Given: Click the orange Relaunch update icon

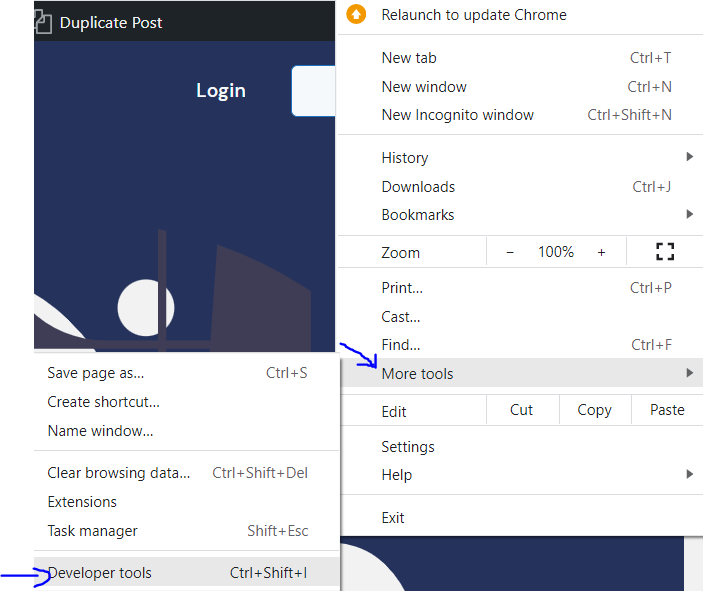Looking at the screenshot, I should [356, 14].
